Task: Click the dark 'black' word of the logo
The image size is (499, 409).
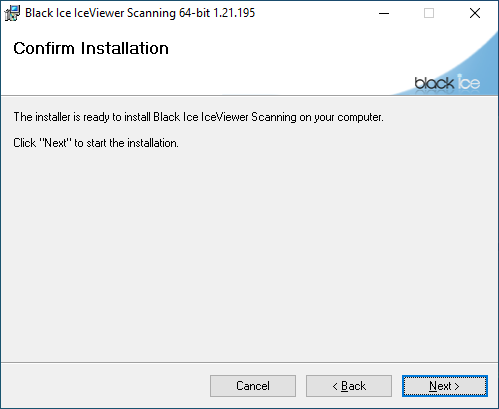Action: tap(434, 83)
